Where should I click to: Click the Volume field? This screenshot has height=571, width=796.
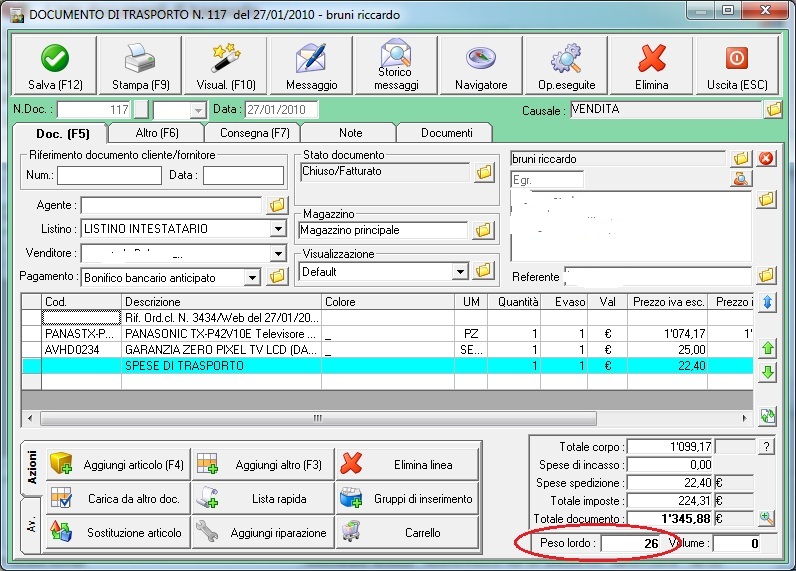737,543
